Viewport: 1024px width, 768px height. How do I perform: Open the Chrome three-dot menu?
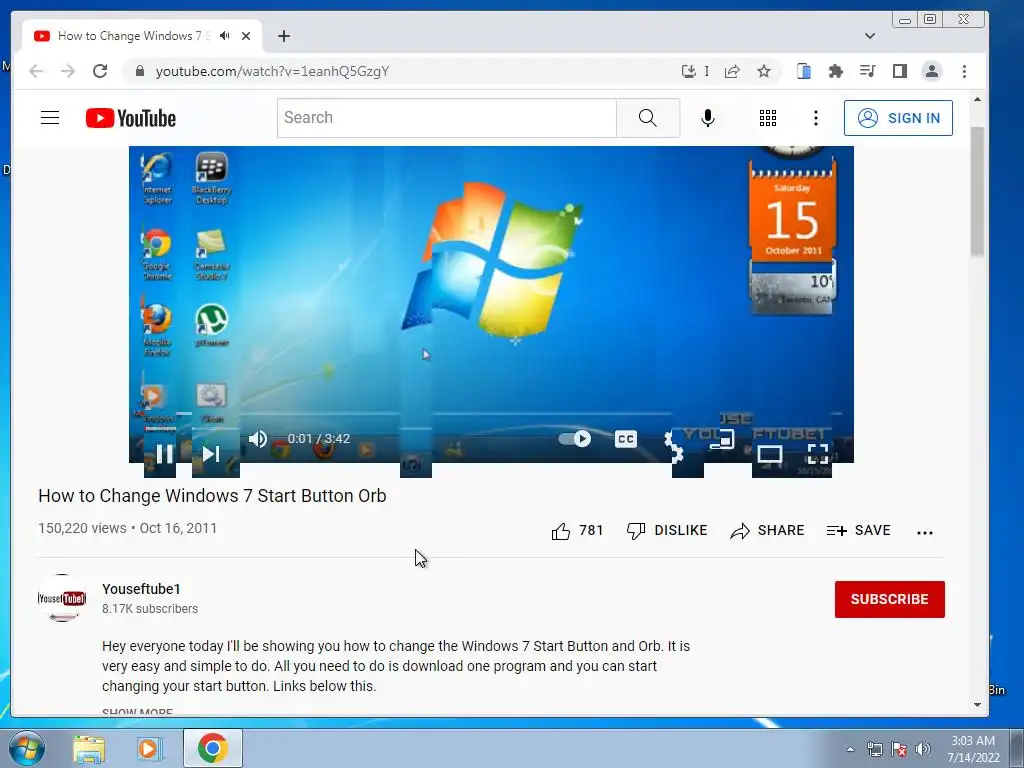[965, 71]
